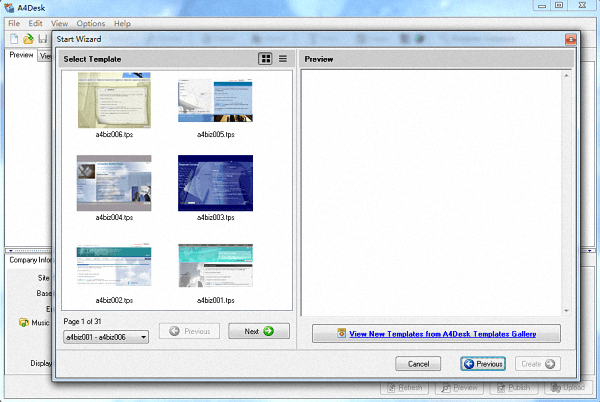Click the New file toolbar icon
The image size is (600, 402).
coord(14,38)
